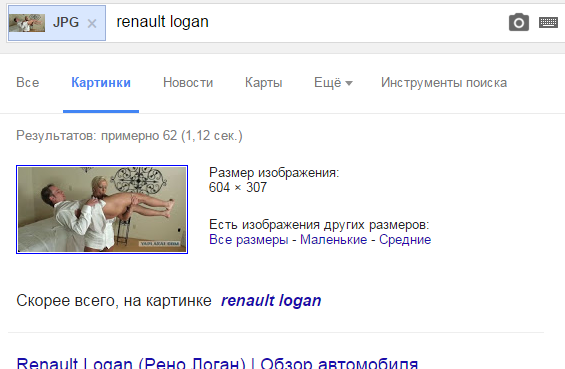This screenshot has width=565, height=369.
Task: Click the small JPG thumbnail in search box
Action: pyautogui.click(x=27, y=23)
